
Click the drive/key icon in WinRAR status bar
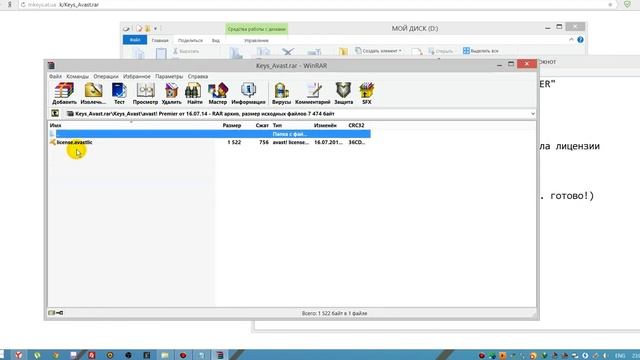pyautogui.click(x=56, y=313)
